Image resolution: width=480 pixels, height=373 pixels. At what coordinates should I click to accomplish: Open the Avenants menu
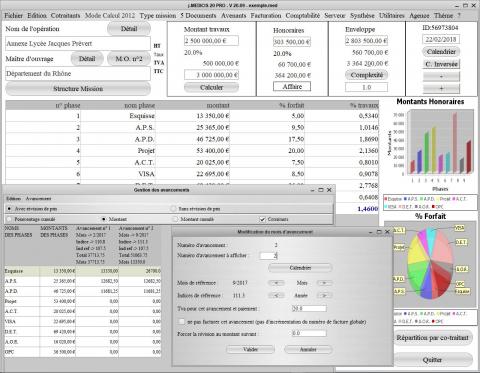tap(234, 16)
